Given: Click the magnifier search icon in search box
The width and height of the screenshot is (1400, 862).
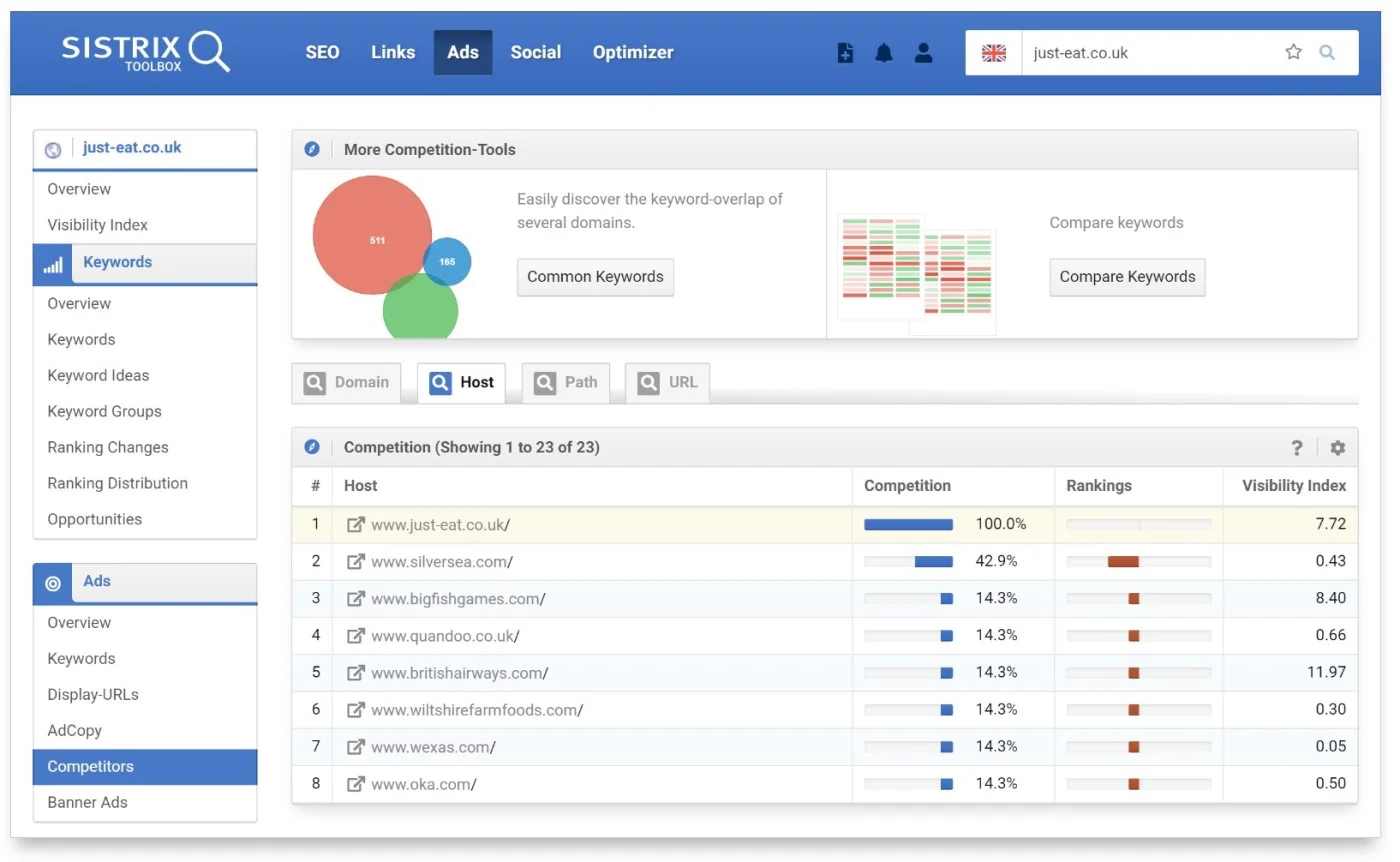Looking at the screenshot, I should [1327, 52].
